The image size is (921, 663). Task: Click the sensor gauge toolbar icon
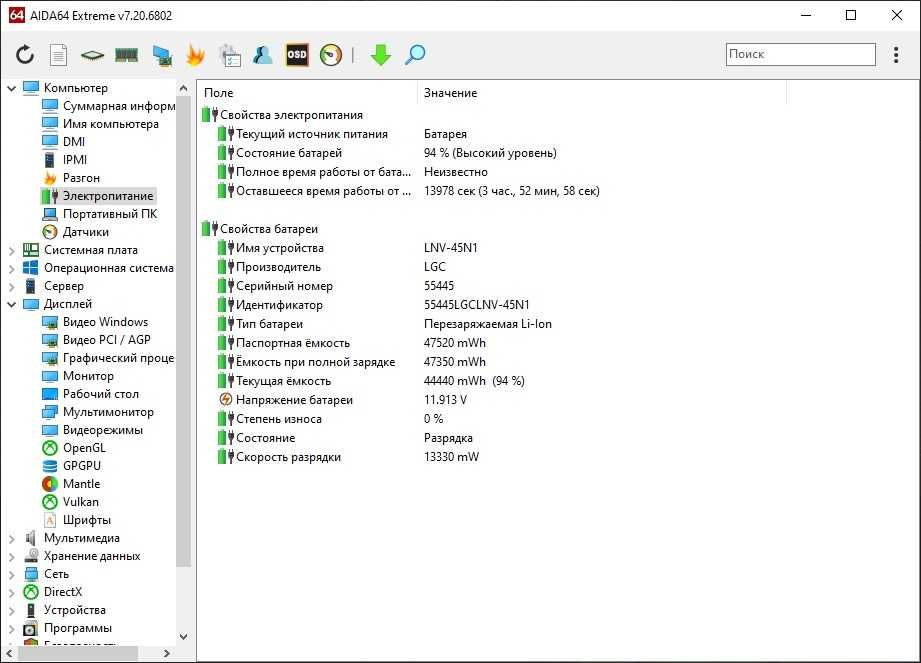pos(331,55)
